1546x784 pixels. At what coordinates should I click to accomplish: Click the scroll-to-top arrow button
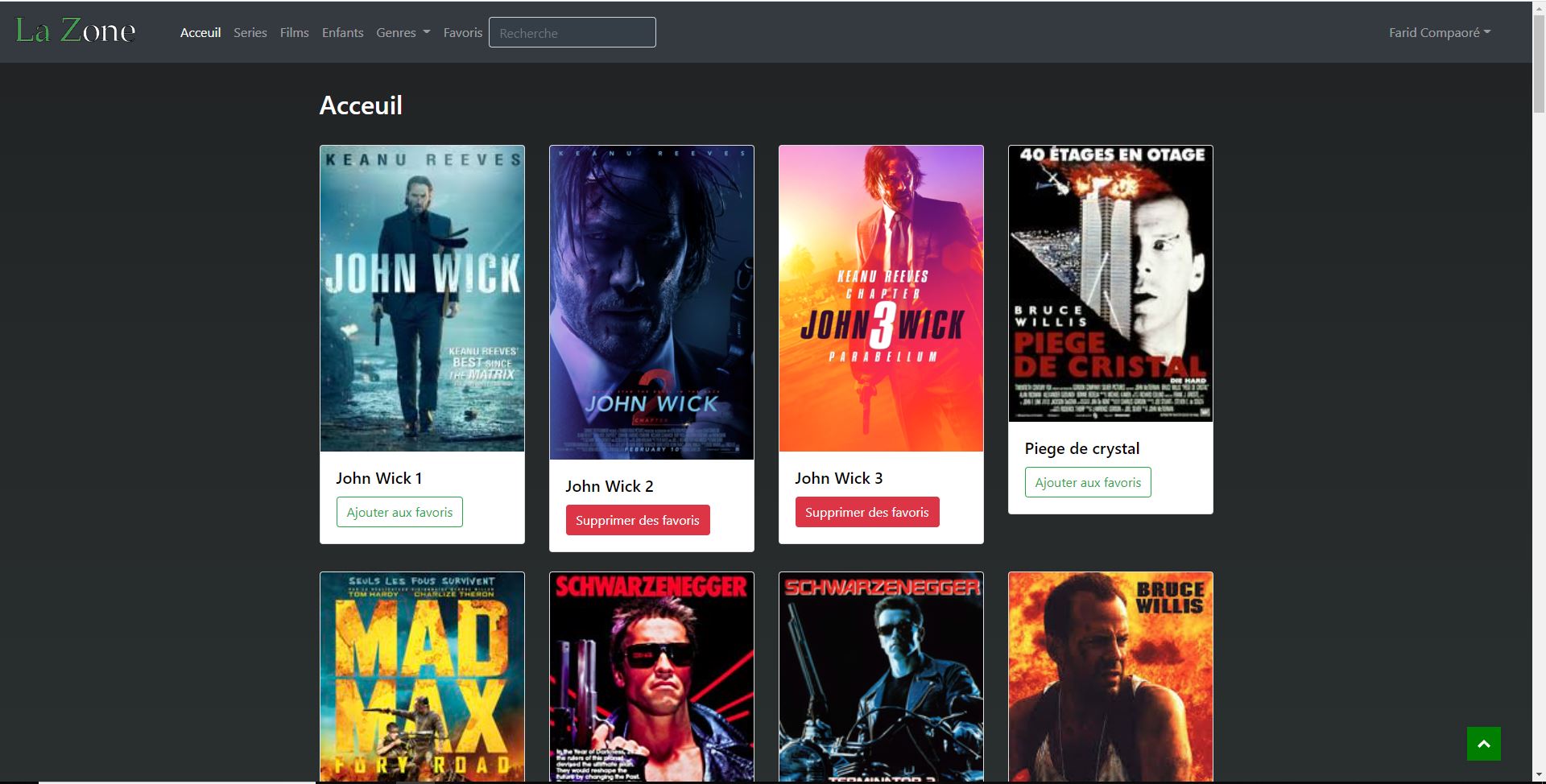[x=1484, y=744]
